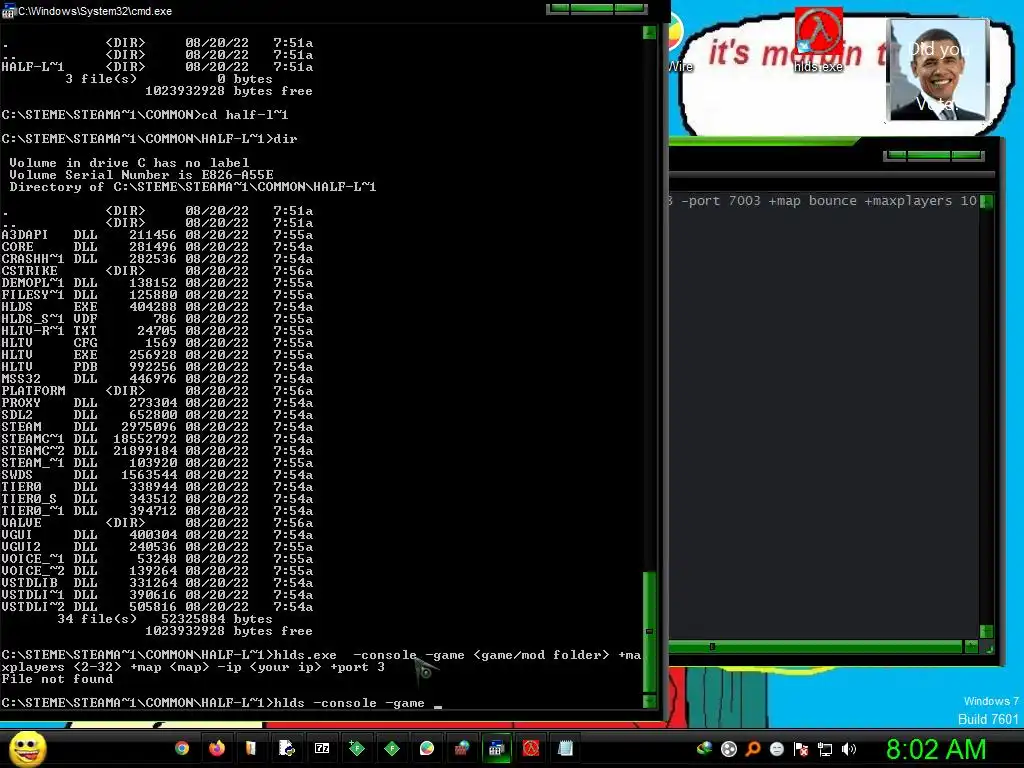Open hlds.exe desktop shortcut
This screenshot has width=1024, height=768.
[818, 39]
